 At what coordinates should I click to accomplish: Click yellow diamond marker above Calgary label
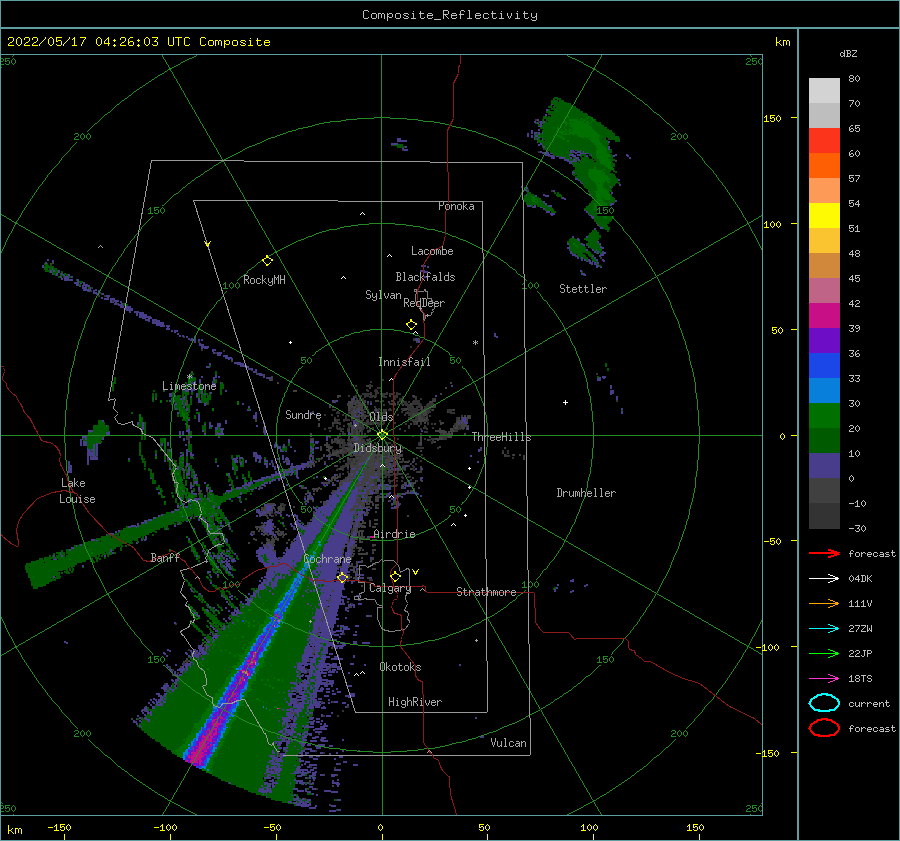click(395, 576)
